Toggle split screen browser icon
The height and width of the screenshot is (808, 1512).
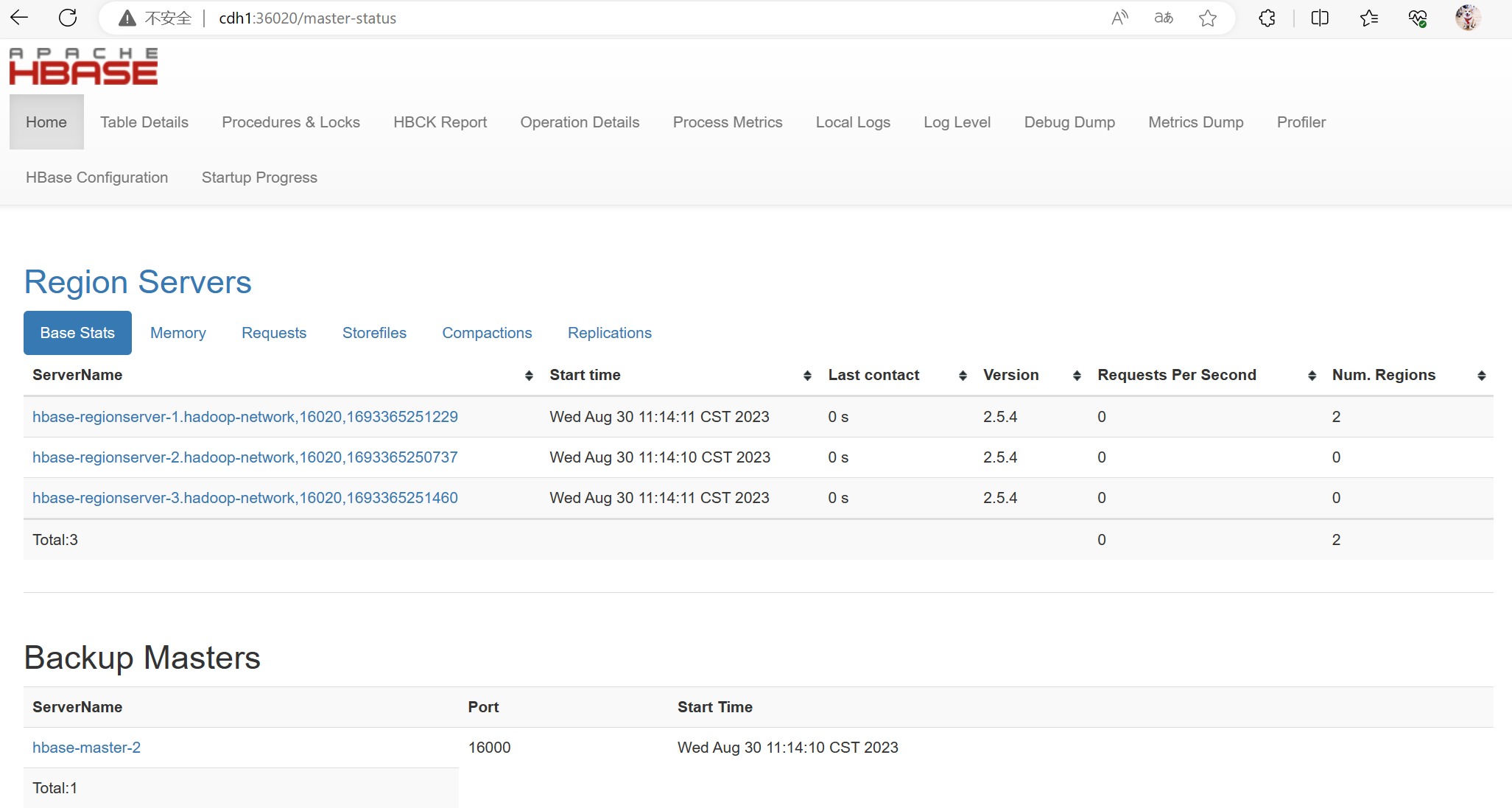tap(1320, 18)
